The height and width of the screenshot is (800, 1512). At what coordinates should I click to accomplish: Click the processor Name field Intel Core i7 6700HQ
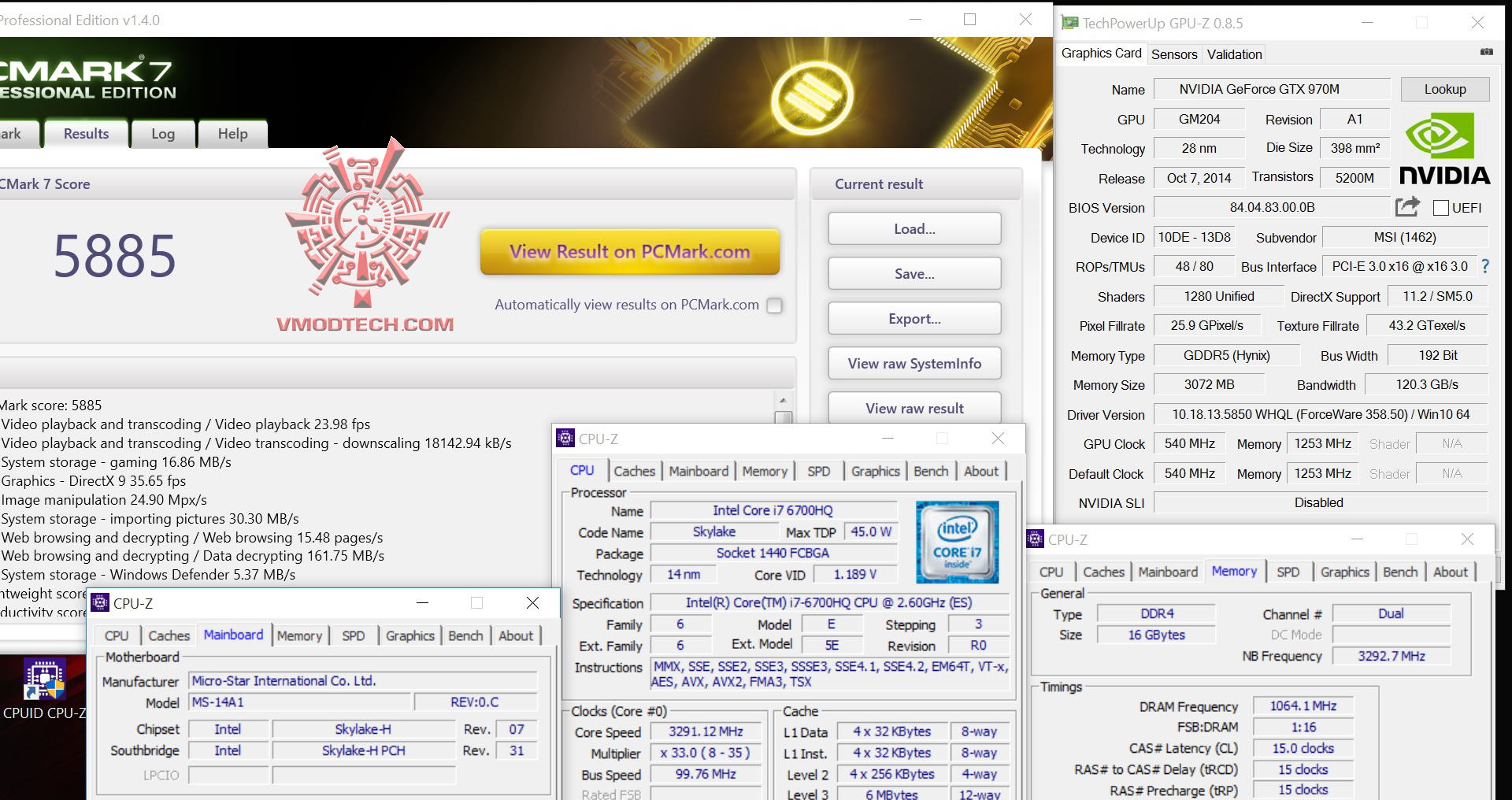pos(773,510)
